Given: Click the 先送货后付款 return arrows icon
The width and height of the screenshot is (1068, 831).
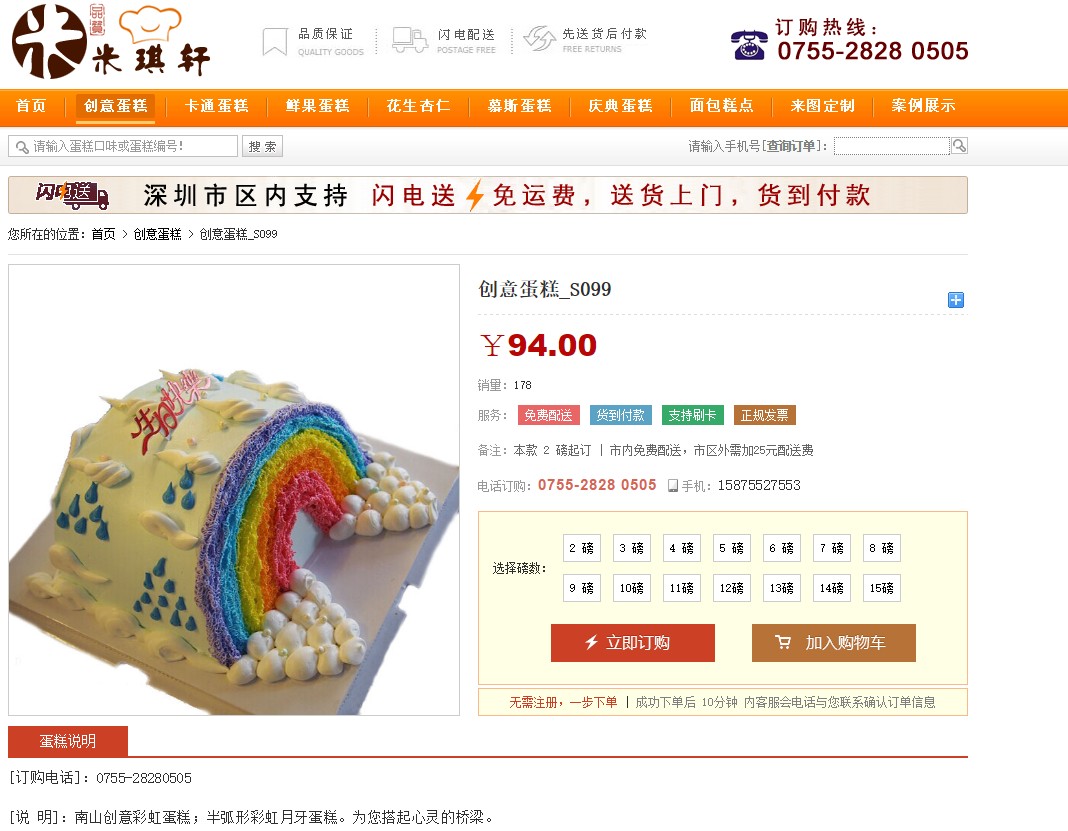Looking at the screenshot, I should point(539,39).
